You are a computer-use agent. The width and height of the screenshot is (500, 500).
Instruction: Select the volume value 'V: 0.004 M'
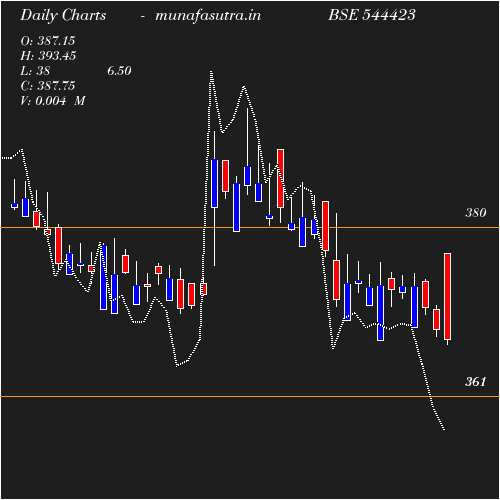pos(53,101)
